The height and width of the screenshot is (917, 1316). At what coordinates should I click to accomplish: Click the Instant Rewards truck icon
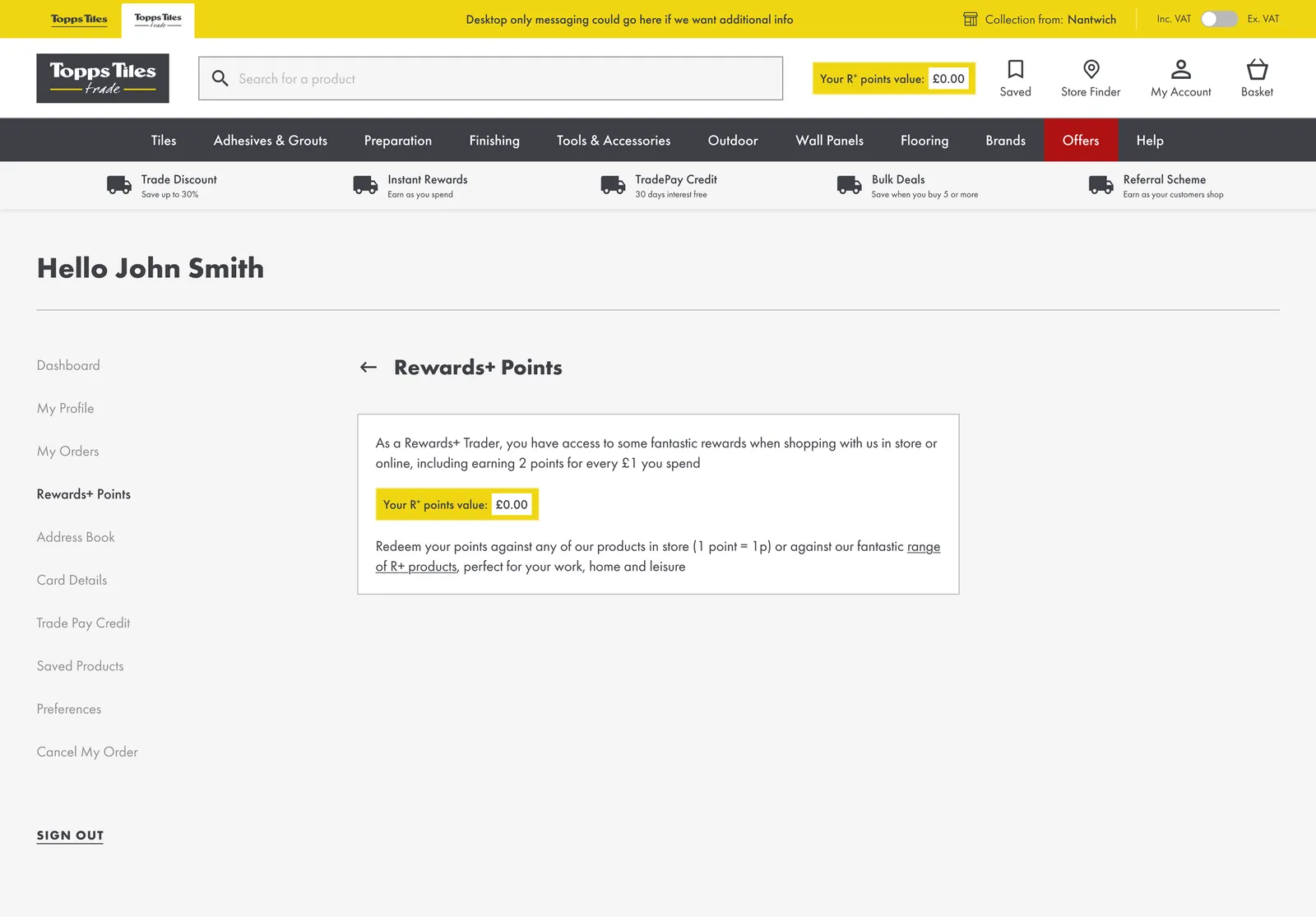365,185
